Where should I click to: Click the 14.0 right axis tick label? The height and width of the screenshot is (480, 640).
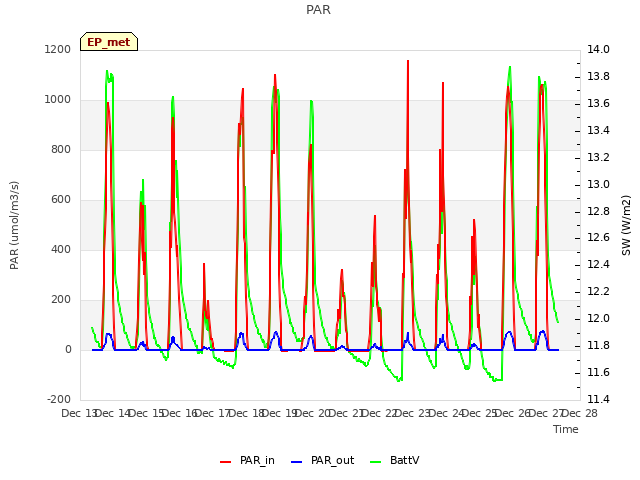598,49
